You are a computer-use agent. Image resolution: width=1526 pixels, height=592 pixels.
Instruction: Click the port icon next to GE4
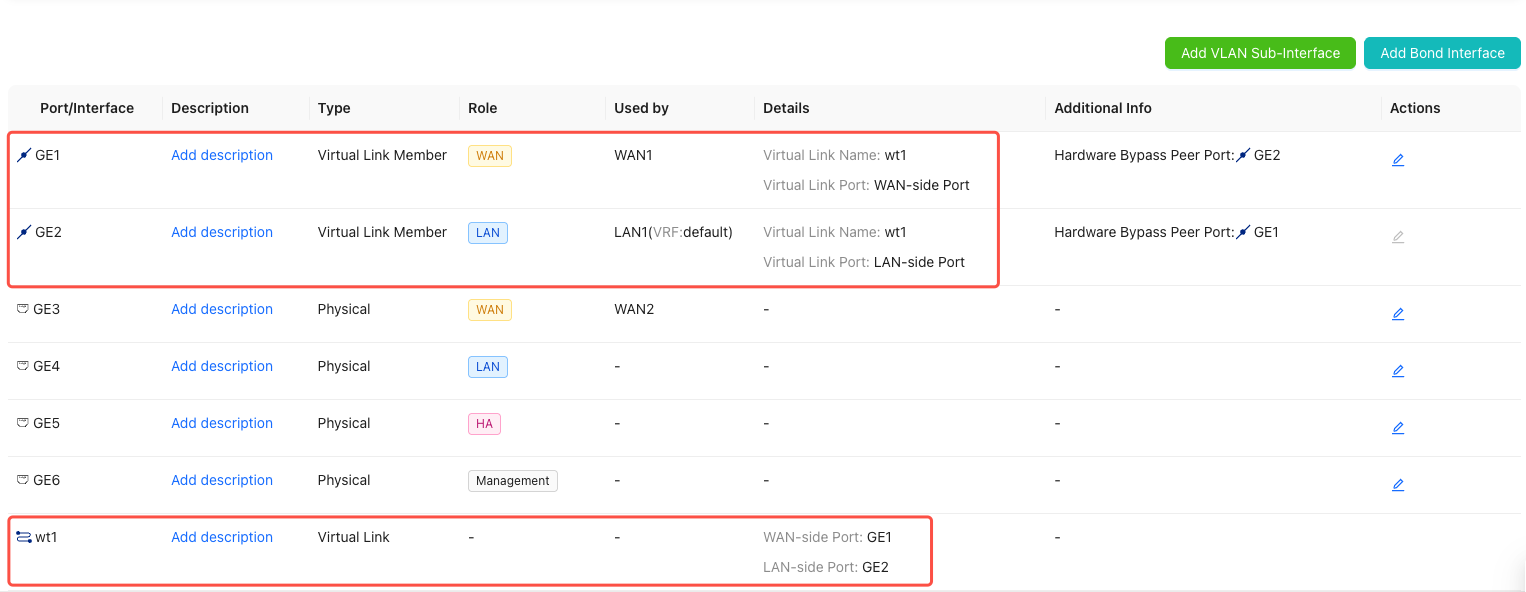click(23, 366)
